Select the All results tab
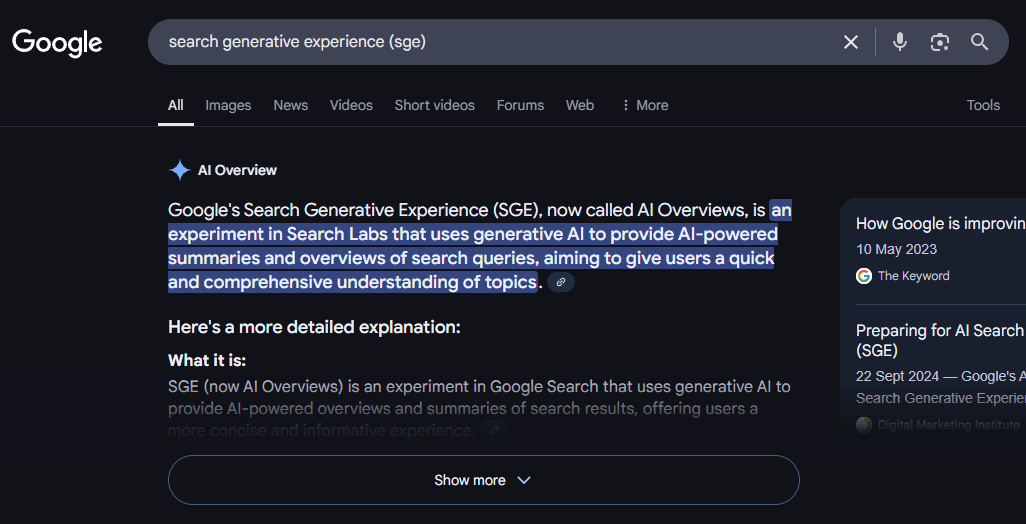Viewport: 1026px width, 524px height. (175, 105)
